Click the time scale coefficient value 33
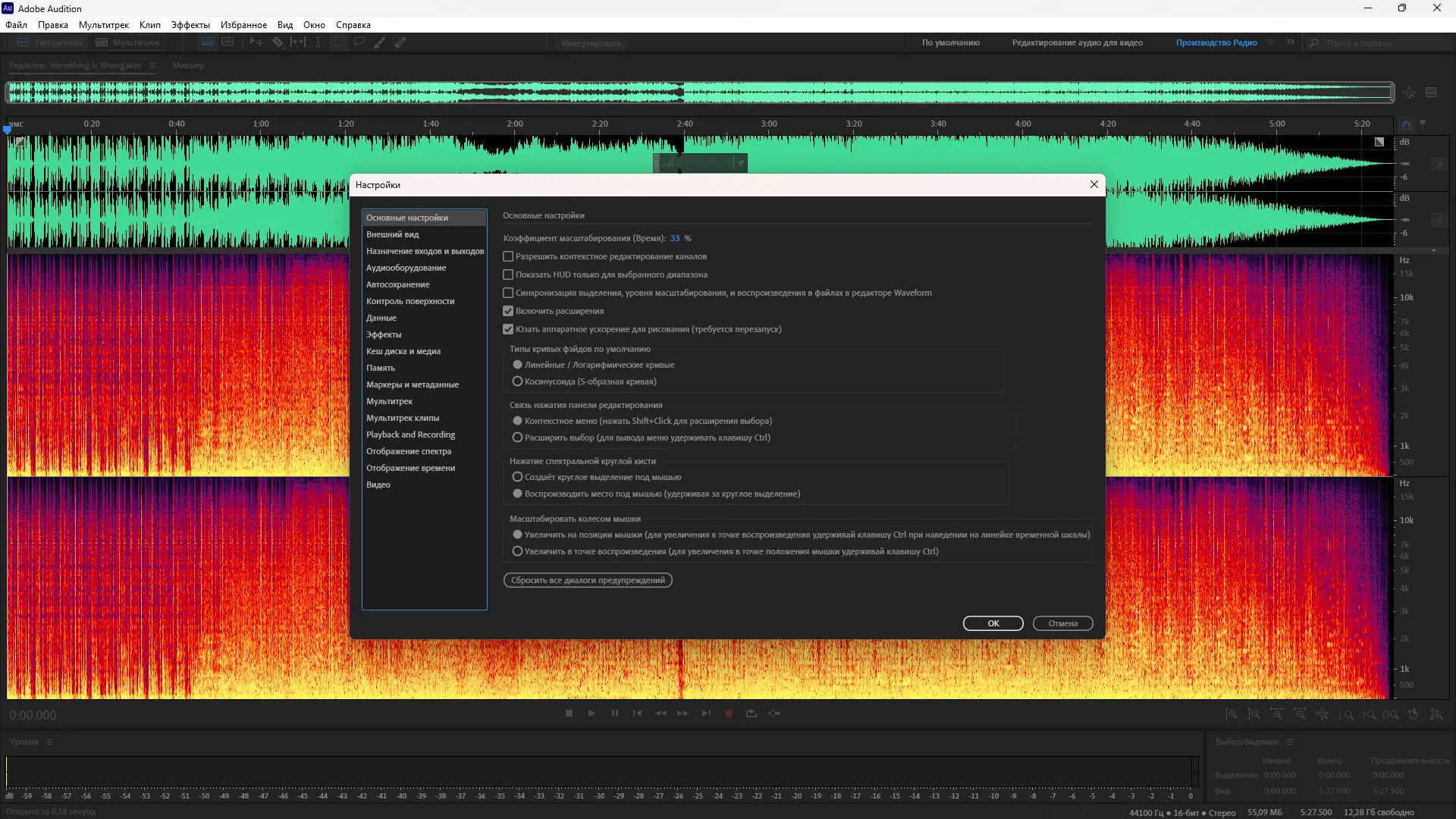Image resolution: width=1456 pixels, height=819 pixels. [675, 238]
